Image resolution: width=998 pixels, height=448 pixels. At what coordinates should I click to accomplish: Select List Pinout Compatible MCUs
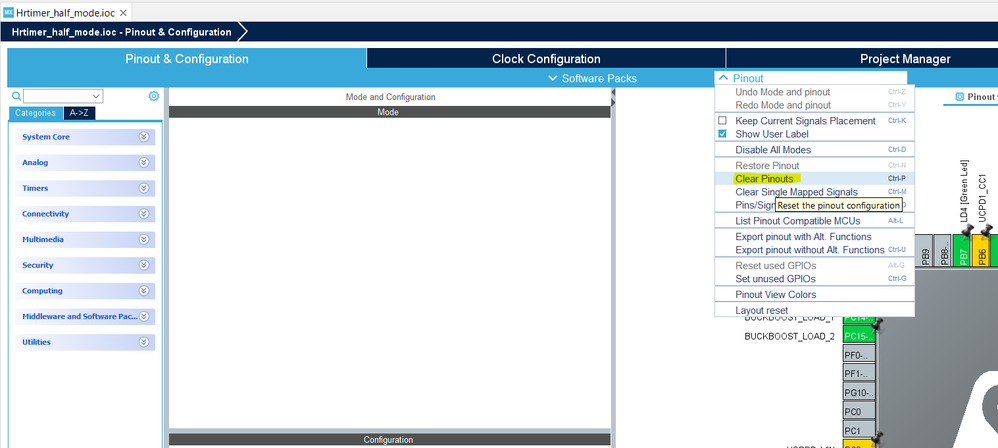click(814, 221)
